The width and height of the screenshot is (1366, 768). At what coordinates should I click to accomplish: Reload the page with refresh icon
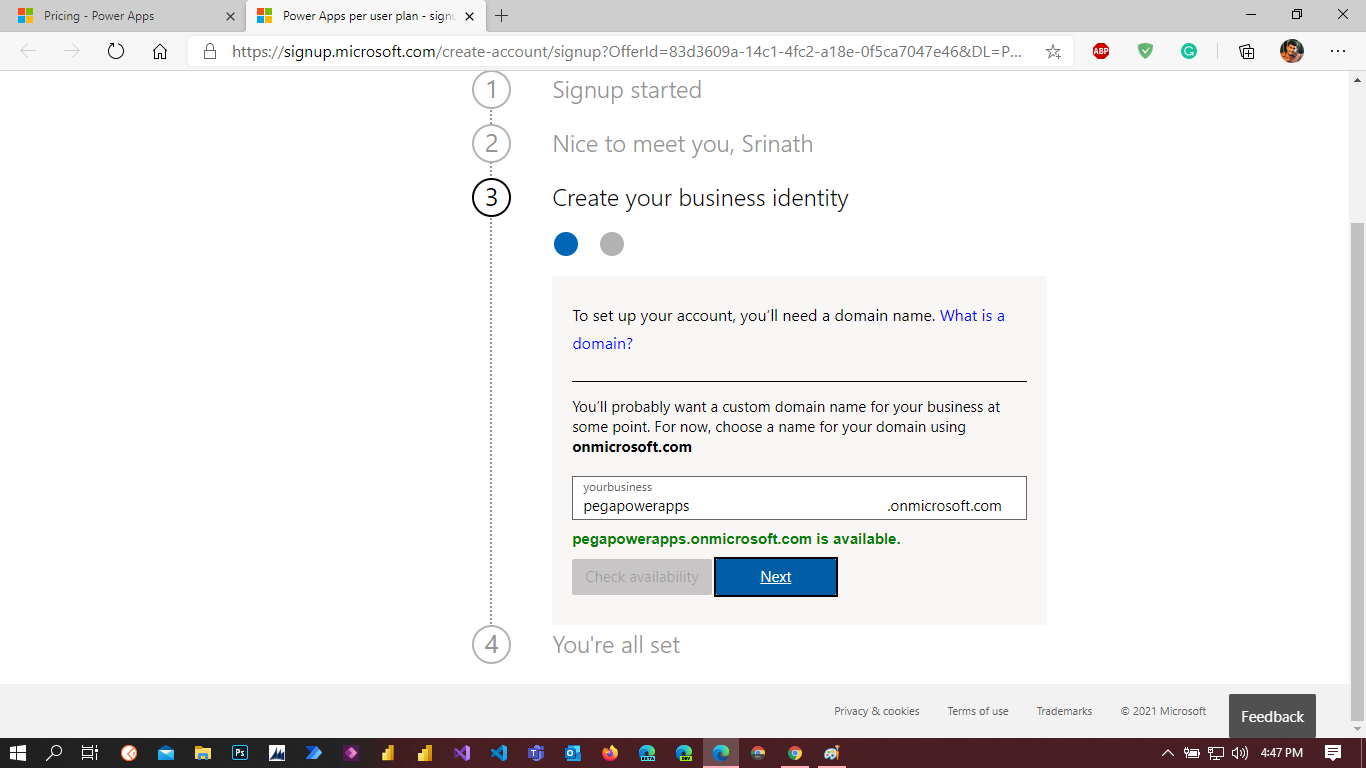(x=115, y=52)
